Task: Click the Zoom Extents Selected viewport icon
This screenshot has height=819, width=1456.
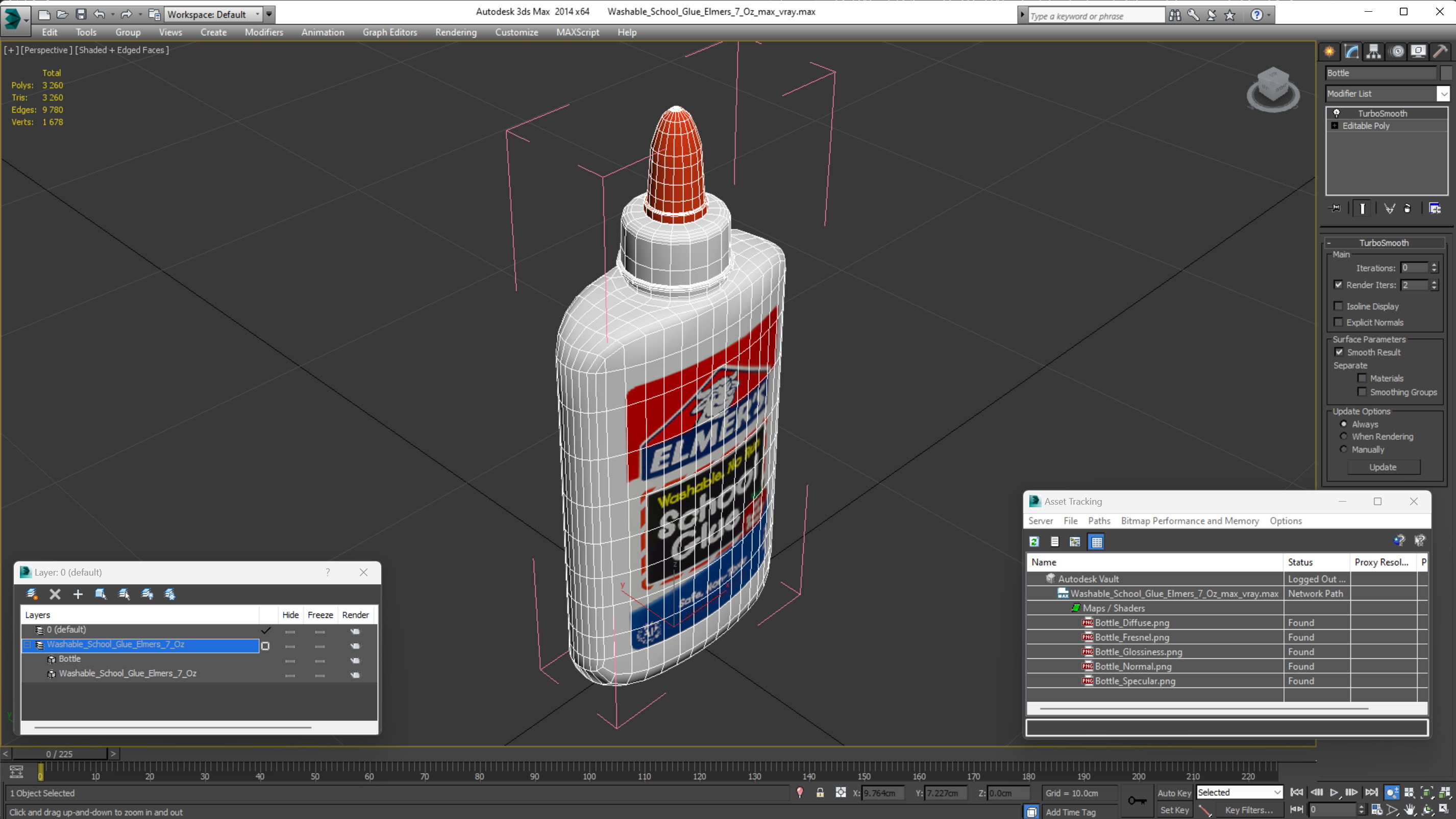Action: (x=1426, y=792)
